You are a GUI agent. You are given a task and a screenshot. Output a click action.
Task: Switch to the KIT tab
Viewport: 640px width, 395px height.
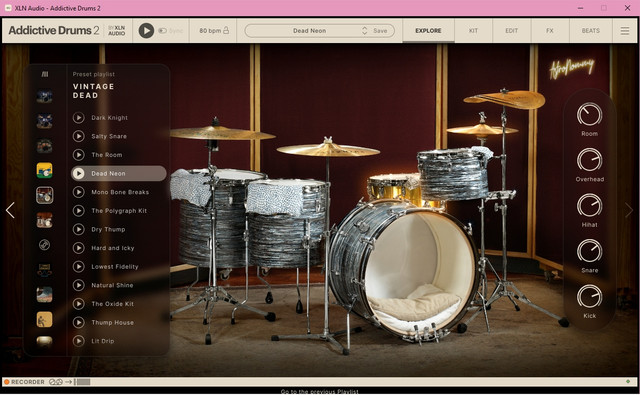pyautogui.click(x=473, y=31)
